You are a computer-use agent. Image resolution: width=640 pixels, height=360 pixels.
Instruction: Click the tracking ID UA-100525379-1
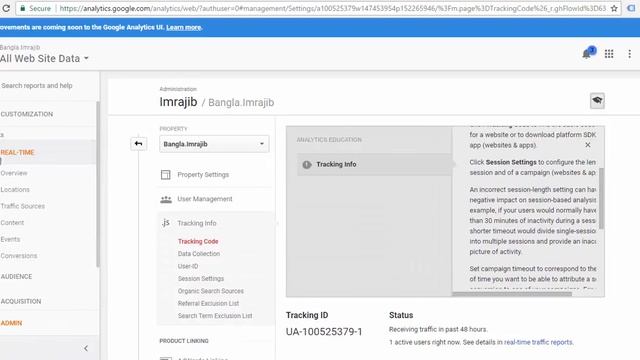click(x=324, y=332)
